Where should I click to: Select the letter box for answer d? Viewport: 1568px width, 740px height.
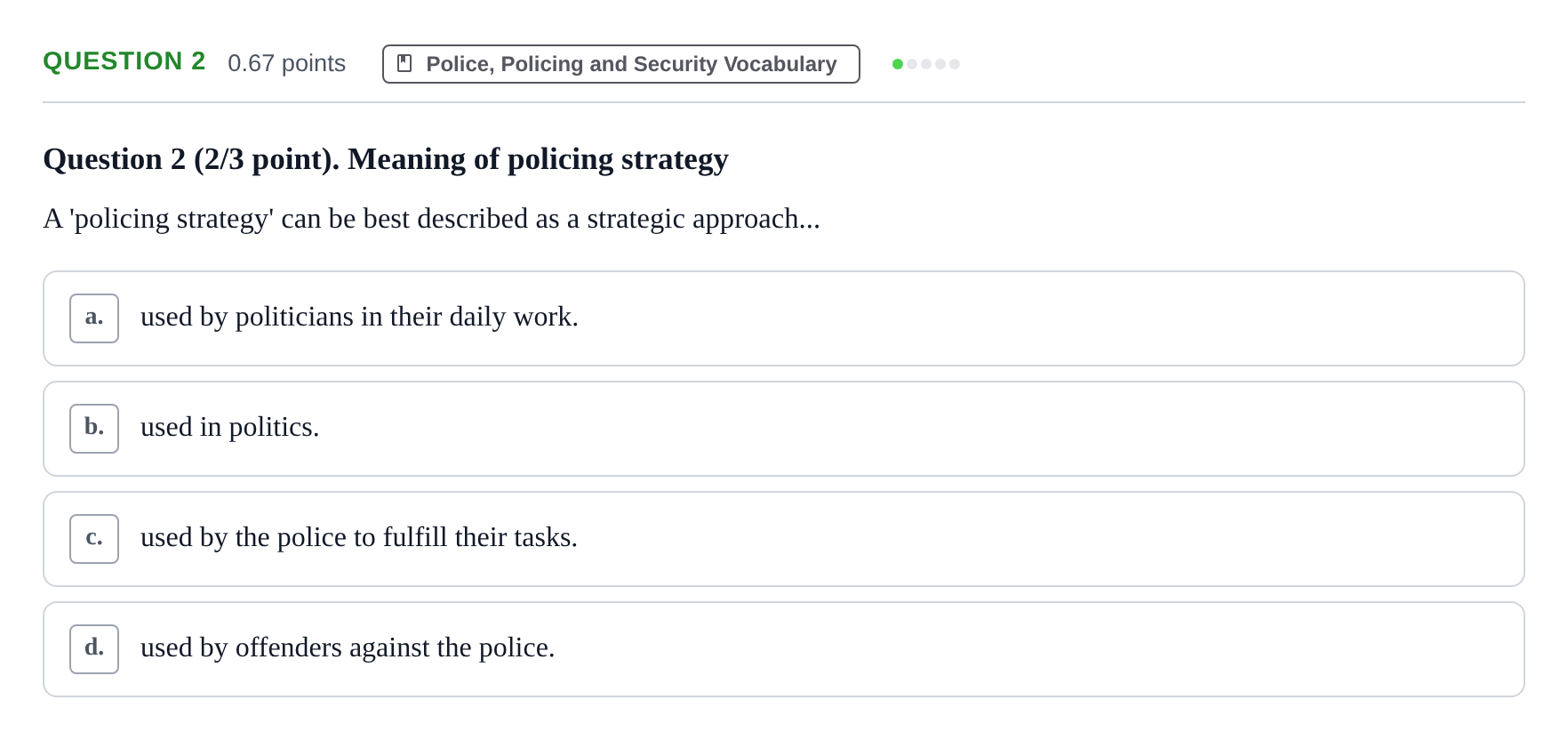94,649
